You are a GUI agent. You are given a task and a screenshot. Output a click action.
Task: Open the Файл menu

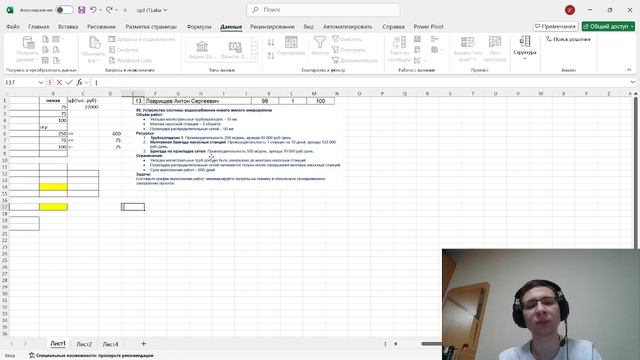(13, 27)
